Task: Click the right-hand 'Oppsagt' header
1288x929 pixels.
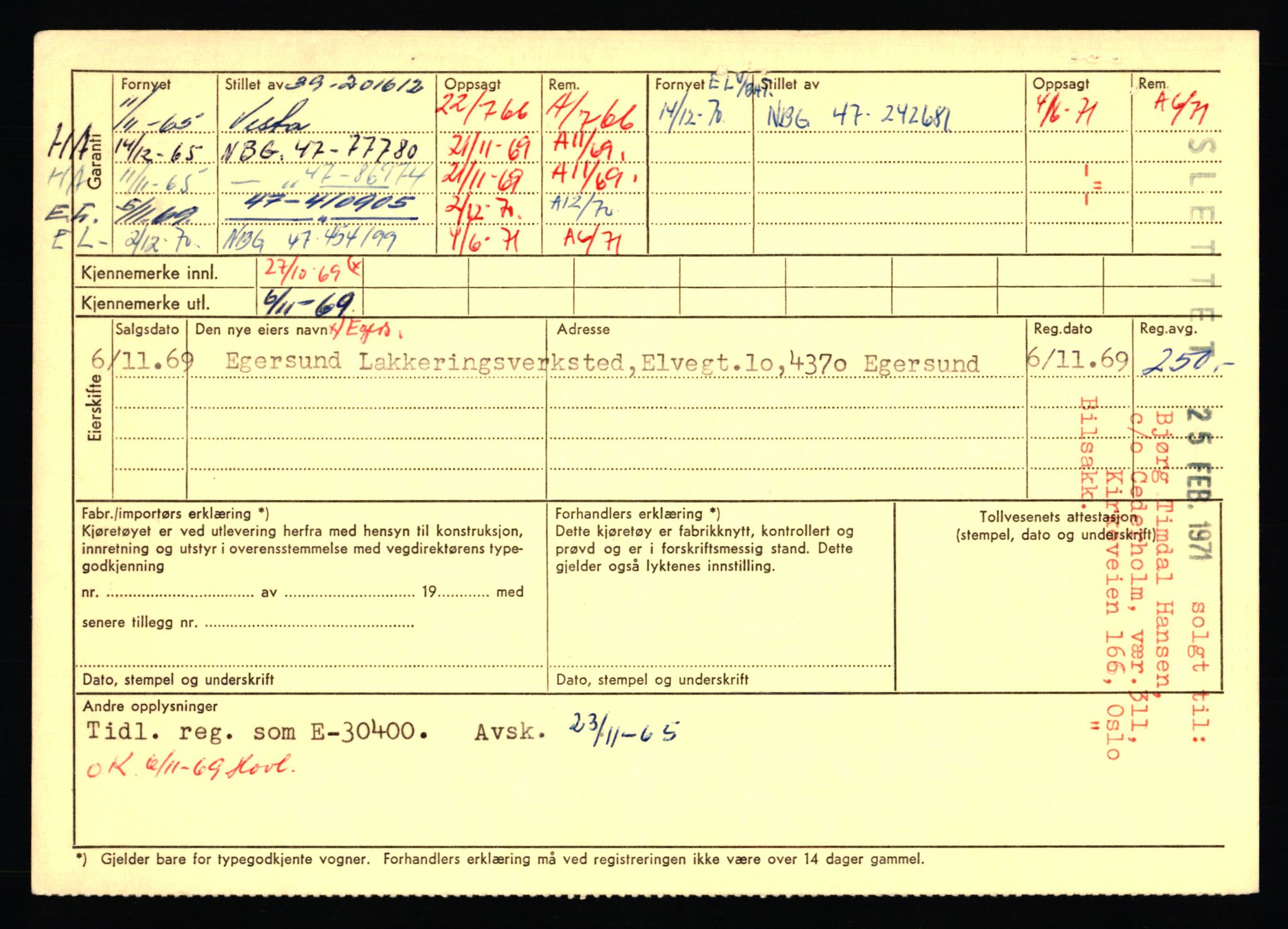Action: pos(1061,84)
